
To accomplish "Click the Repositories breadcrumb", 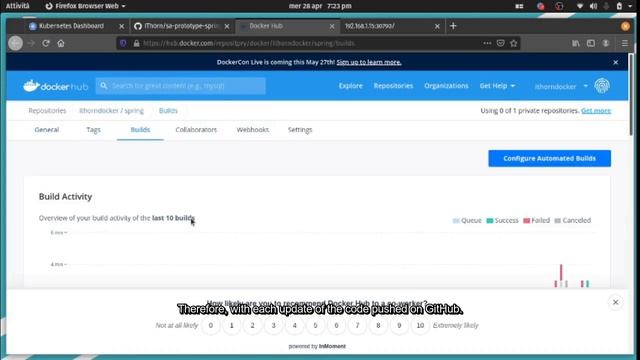I will click(x=47, y=111).
